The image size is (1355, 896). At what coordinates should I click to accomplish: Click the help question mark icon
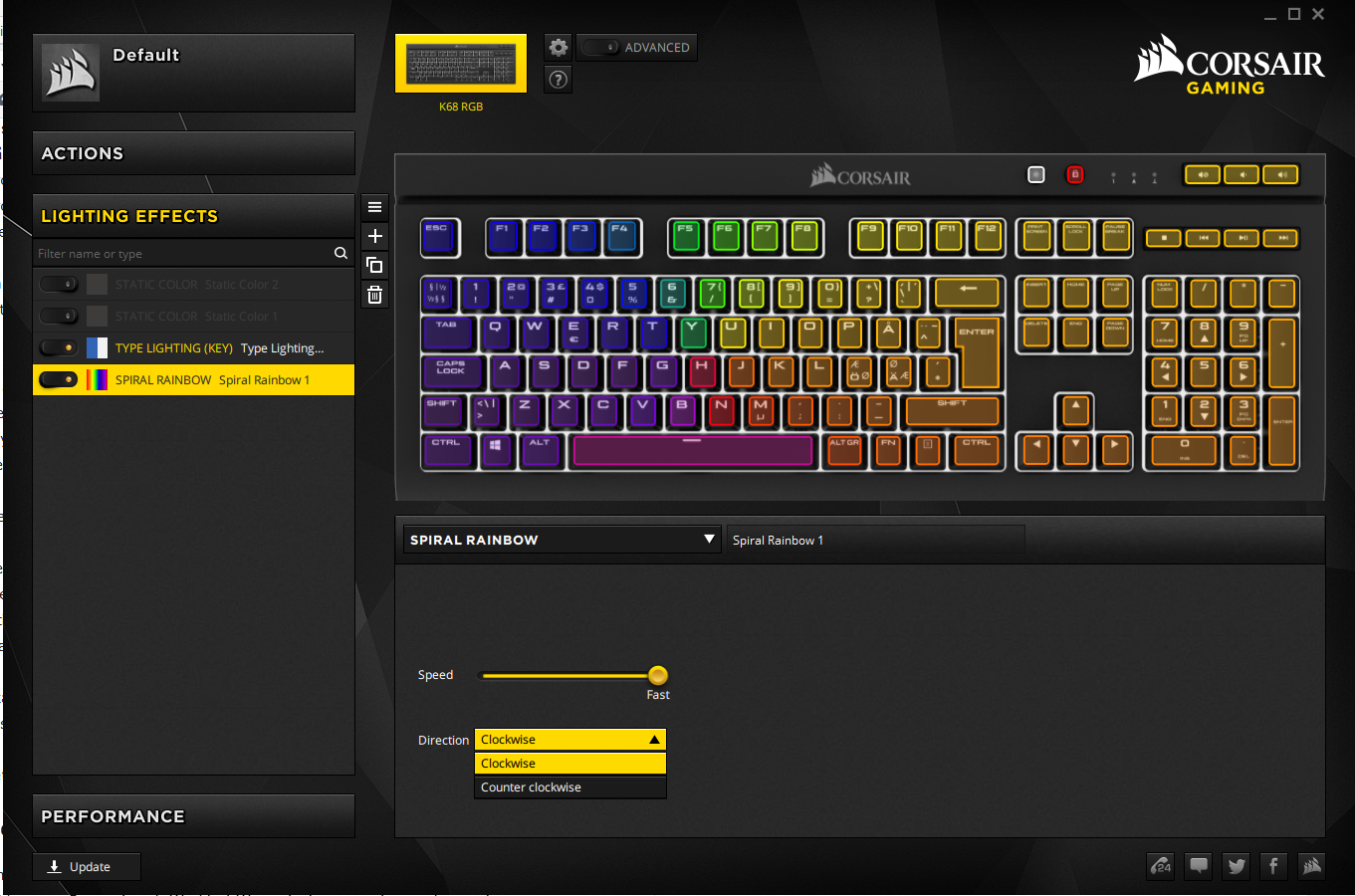click(559, 80)
